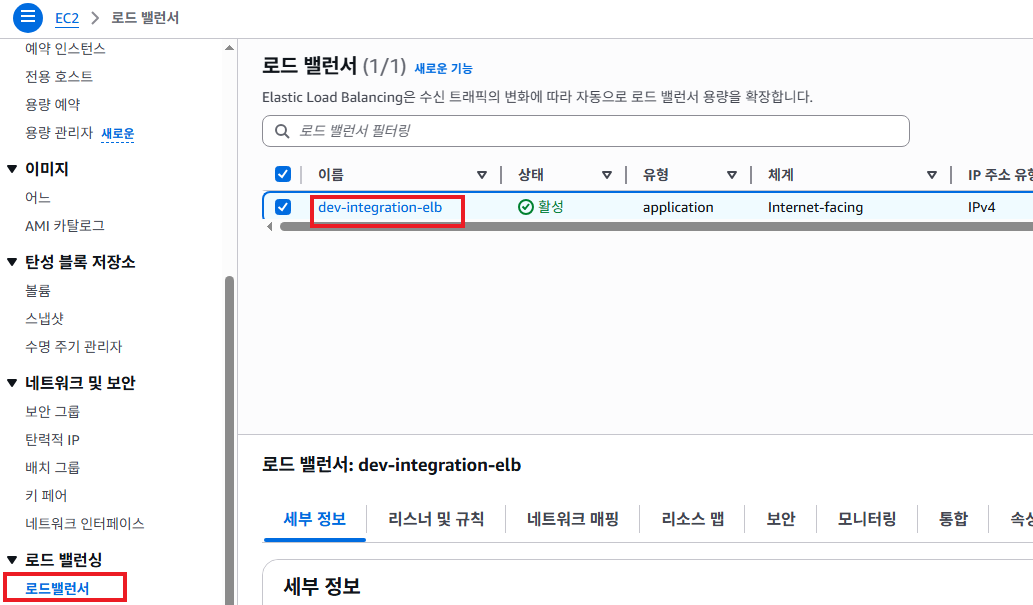Focus the 로드 밸런서 필터링 search field
The image size is (1033, 605).
coord(586,131)
